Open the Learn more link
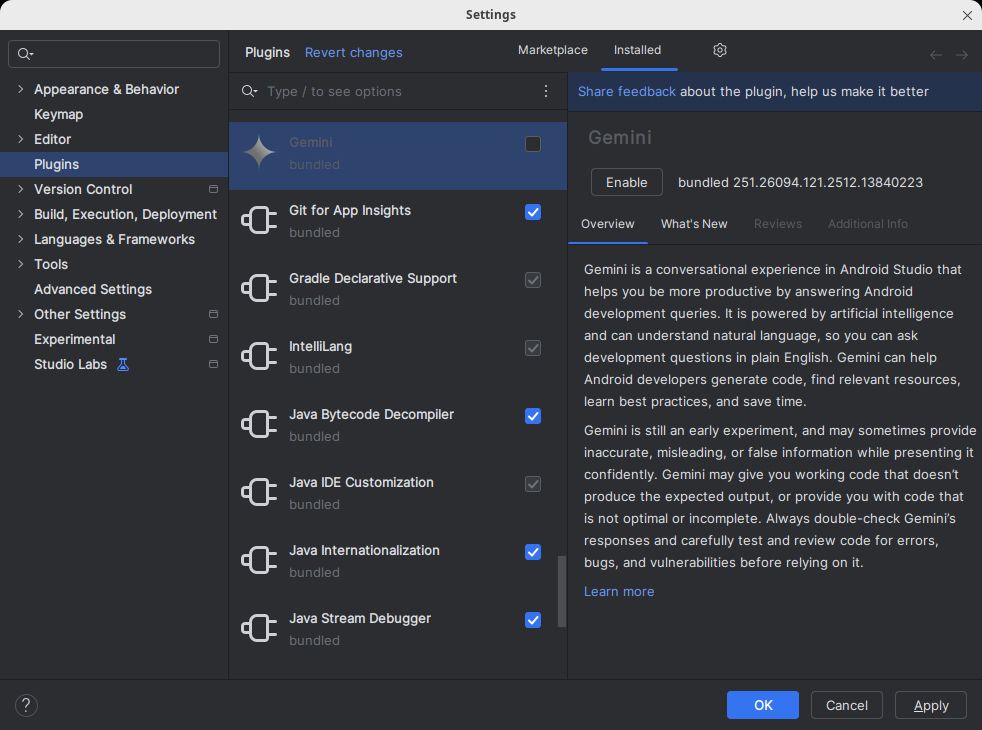The height and width of the screenshot is (730, 982). point(618,591)
